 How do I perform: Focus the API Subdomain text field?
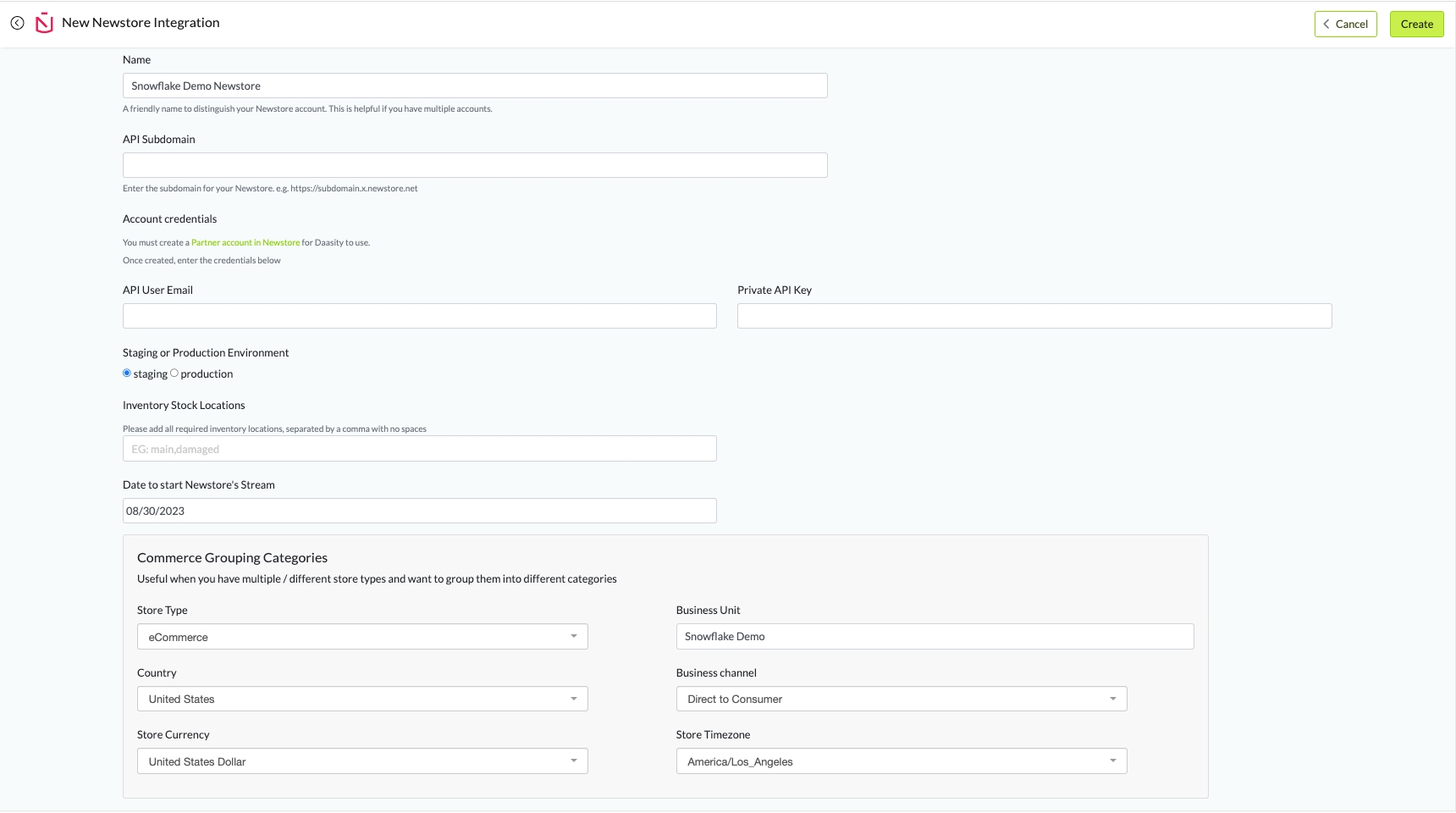pyautogui.click(x=475, y=165)
